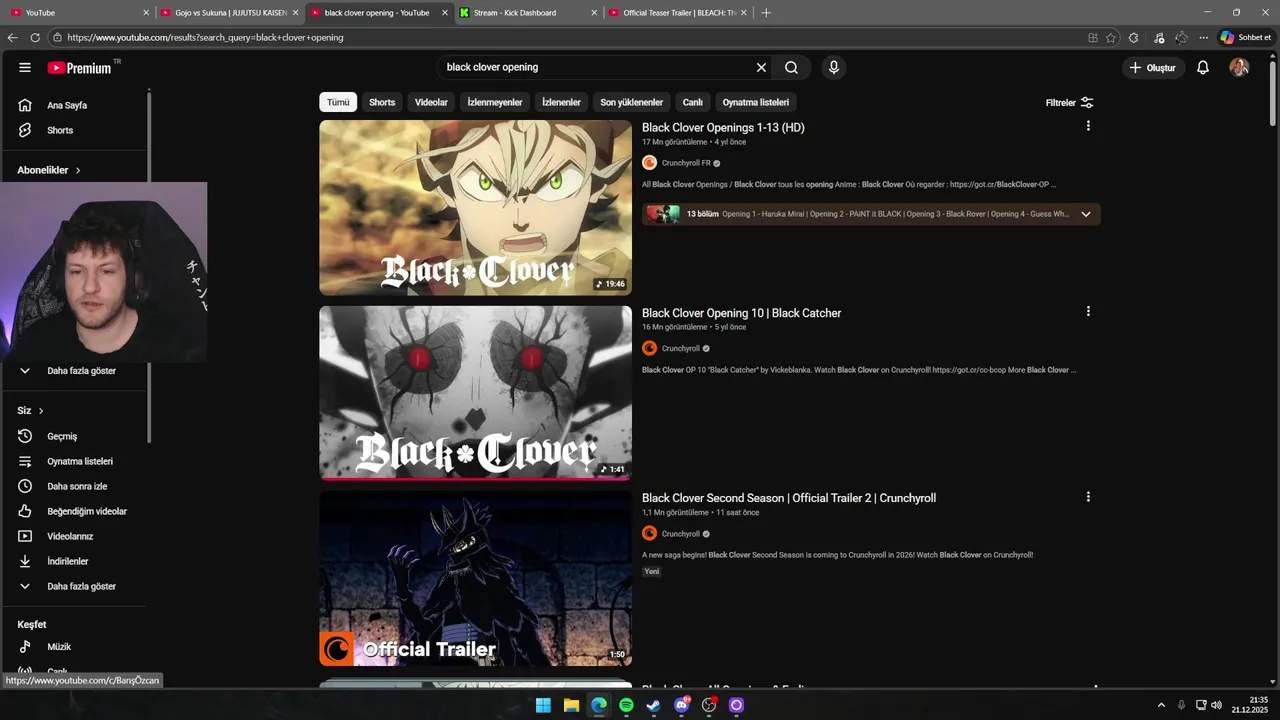Viewport: 1280px width, 720px height.
Task: Play the Openings 1-13 thumbnail
Action: pos(475,208)
